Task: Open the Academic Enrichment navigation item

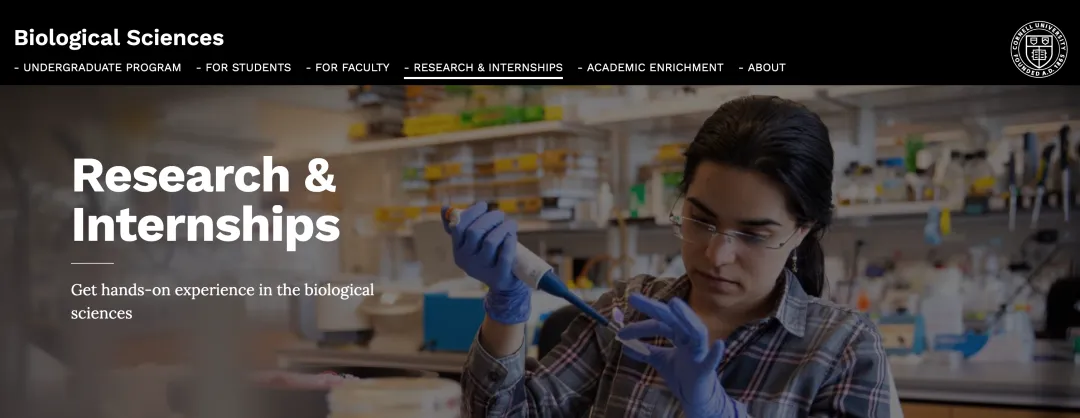Action: (x=655, y=67)
